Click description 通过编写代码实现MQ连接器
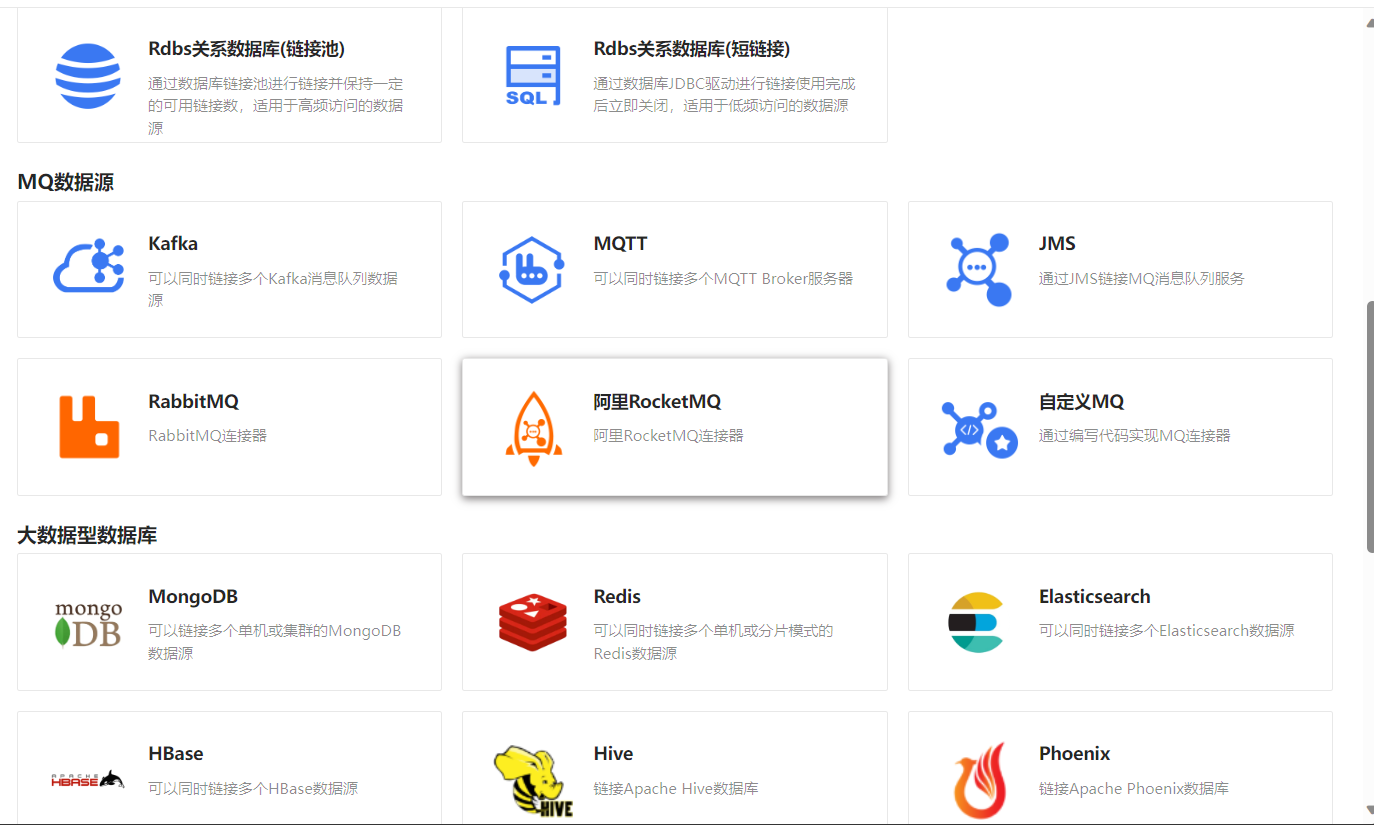Image resolution: width=1374 pixels, height=825 pixels. coord(1135,436)
